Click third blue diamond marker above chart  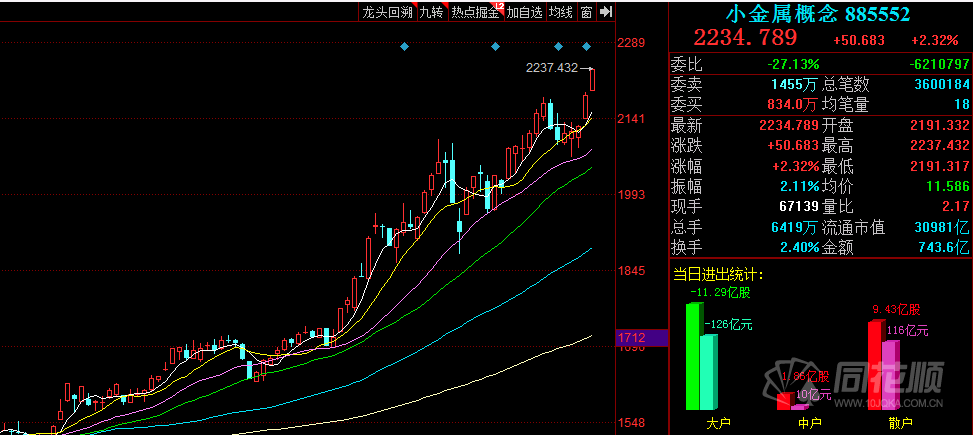coord(558,47)
